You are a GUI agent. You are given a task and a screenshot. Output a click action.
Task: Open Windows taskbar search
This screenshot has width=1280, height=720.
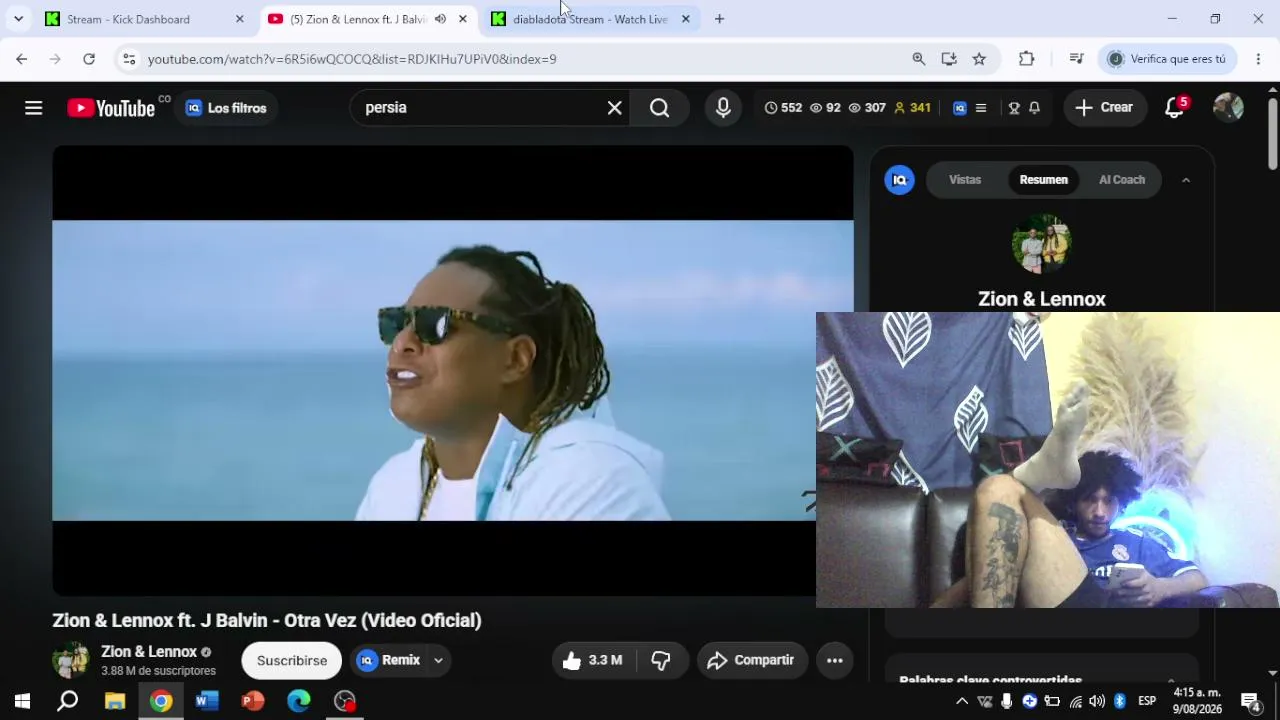click(x=68, y=701)
